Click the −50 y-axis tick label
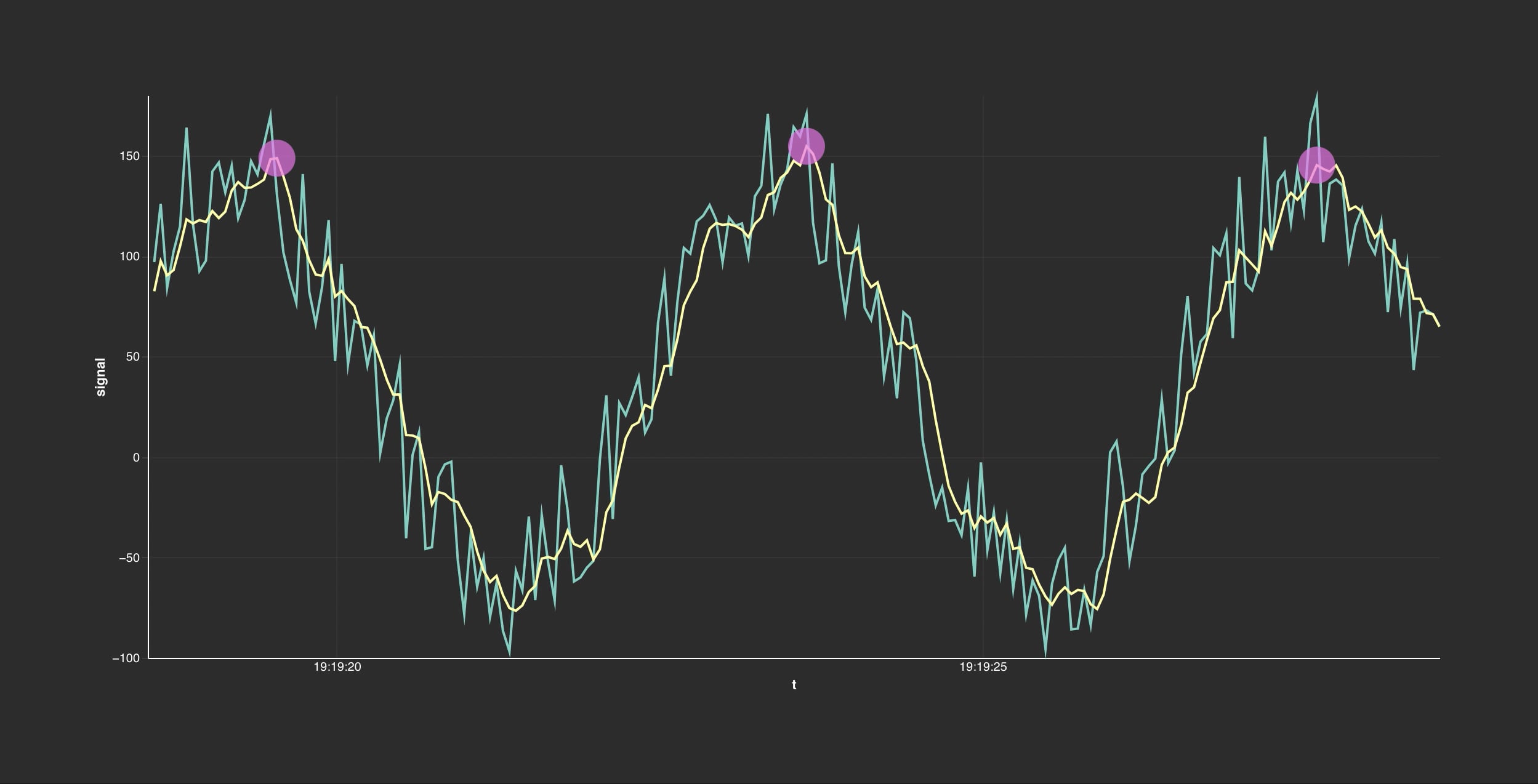Screen dimensions: 1538x784 (129, 558)
